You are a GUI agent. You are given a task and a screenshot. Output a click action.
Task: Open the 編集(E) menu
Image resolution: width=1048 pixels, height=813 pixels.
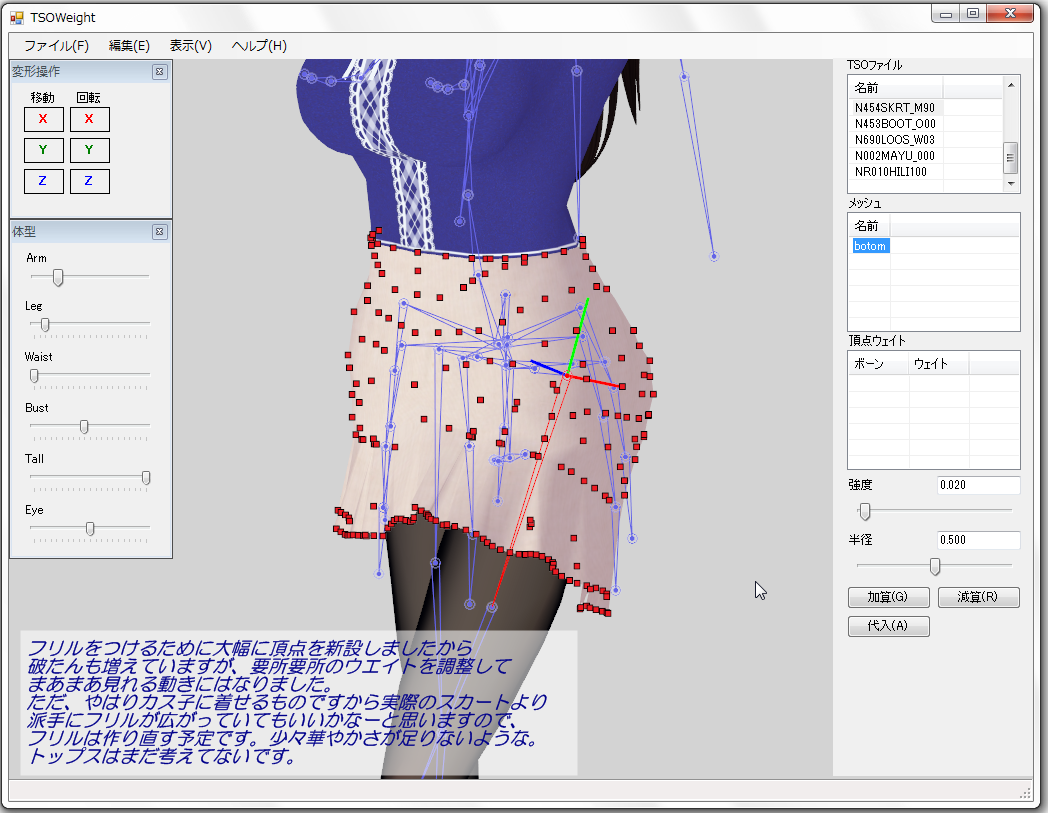129,46
